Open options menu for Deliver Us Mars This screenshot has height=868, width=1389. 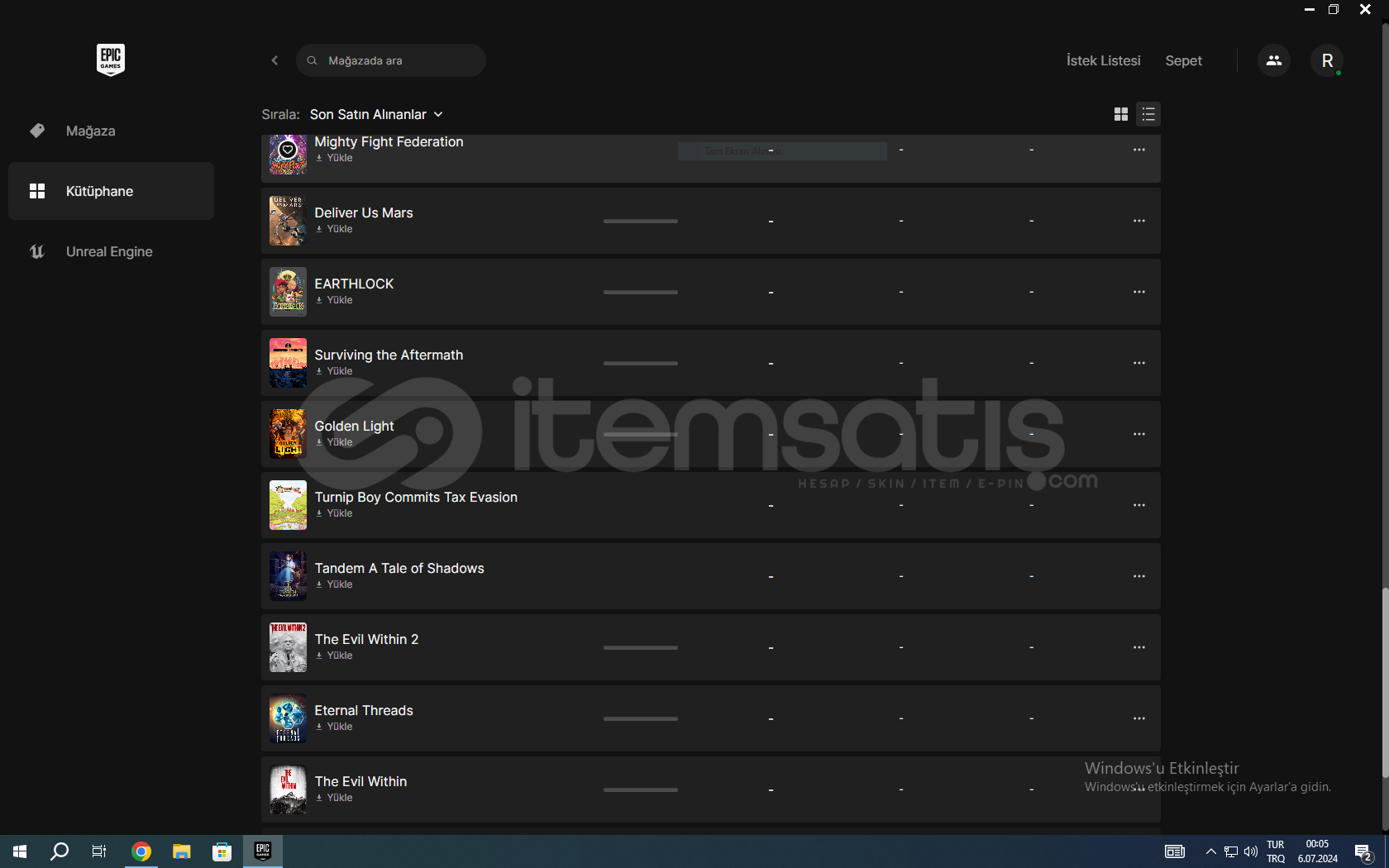pos(1138,221)
